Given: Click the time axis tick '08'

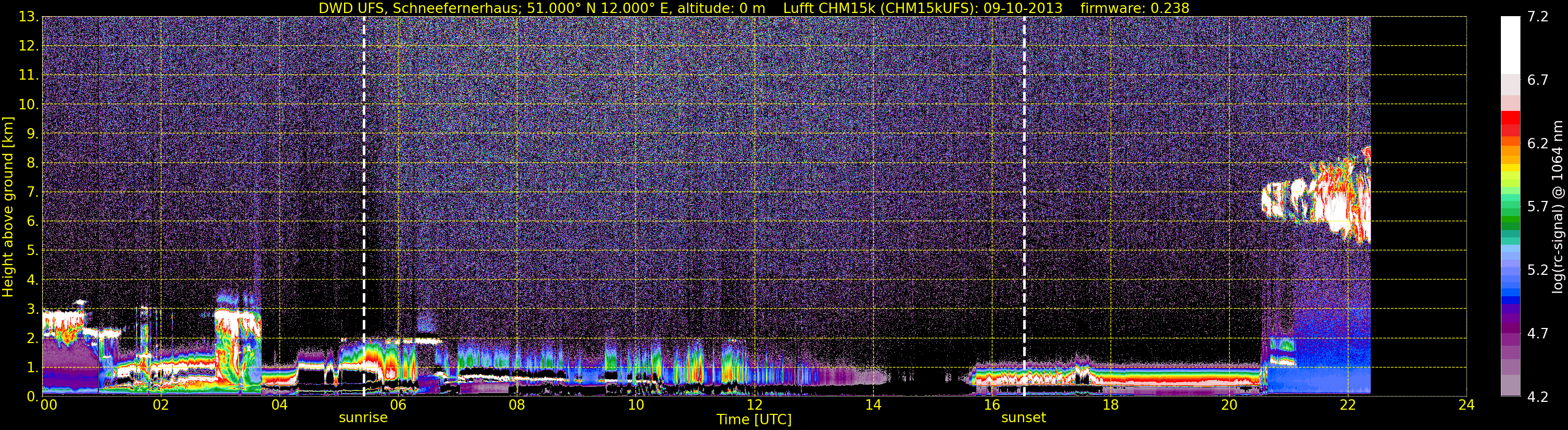Looking at the screenshot, I should point(516,405).
